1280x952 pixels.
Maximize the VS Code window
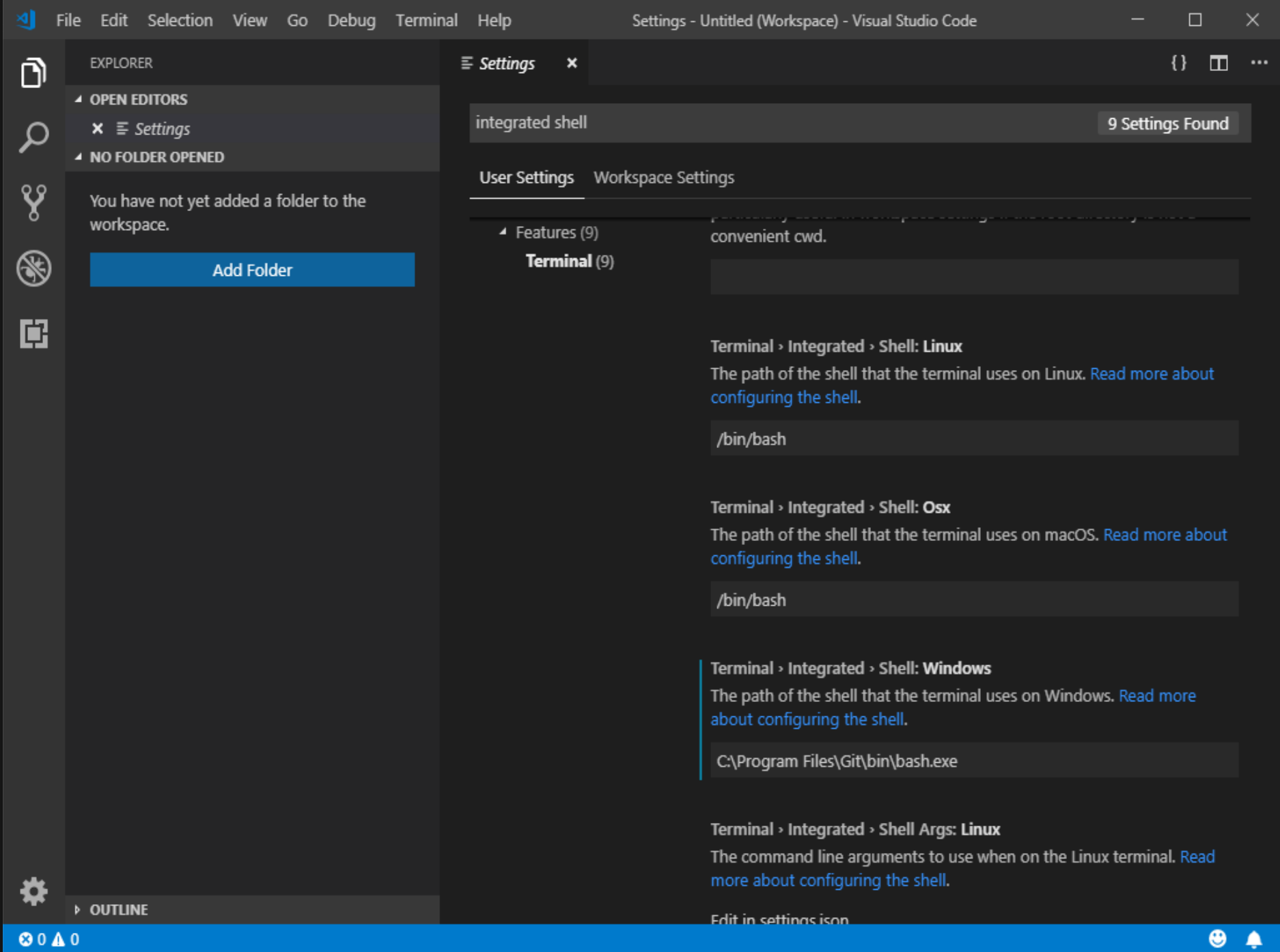(x=1195, y=20)
